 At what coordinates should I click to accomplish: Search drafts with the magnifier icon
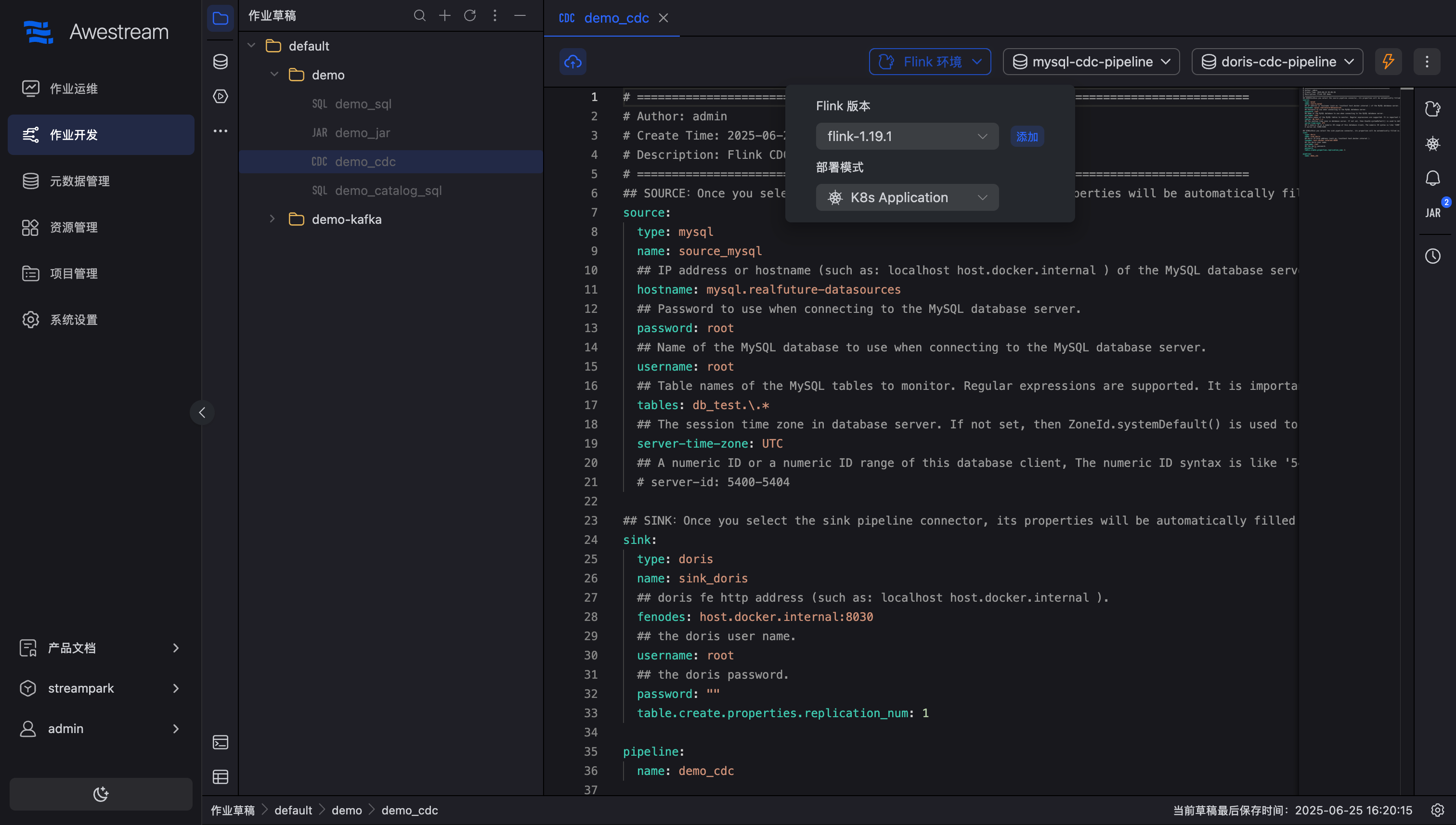tap(419, 15)
